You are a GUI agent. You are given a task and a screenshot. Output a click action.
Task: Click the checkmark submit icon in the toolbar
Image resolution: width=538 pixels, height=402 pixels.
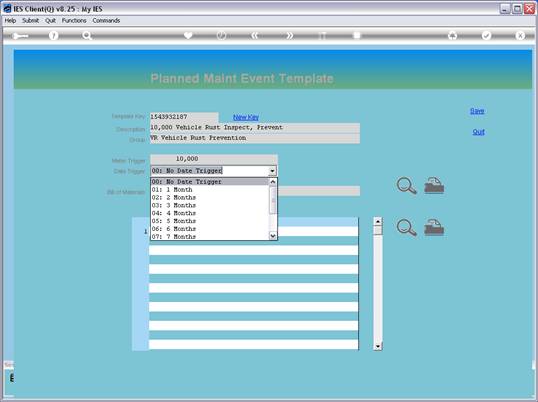pos(486,35)
